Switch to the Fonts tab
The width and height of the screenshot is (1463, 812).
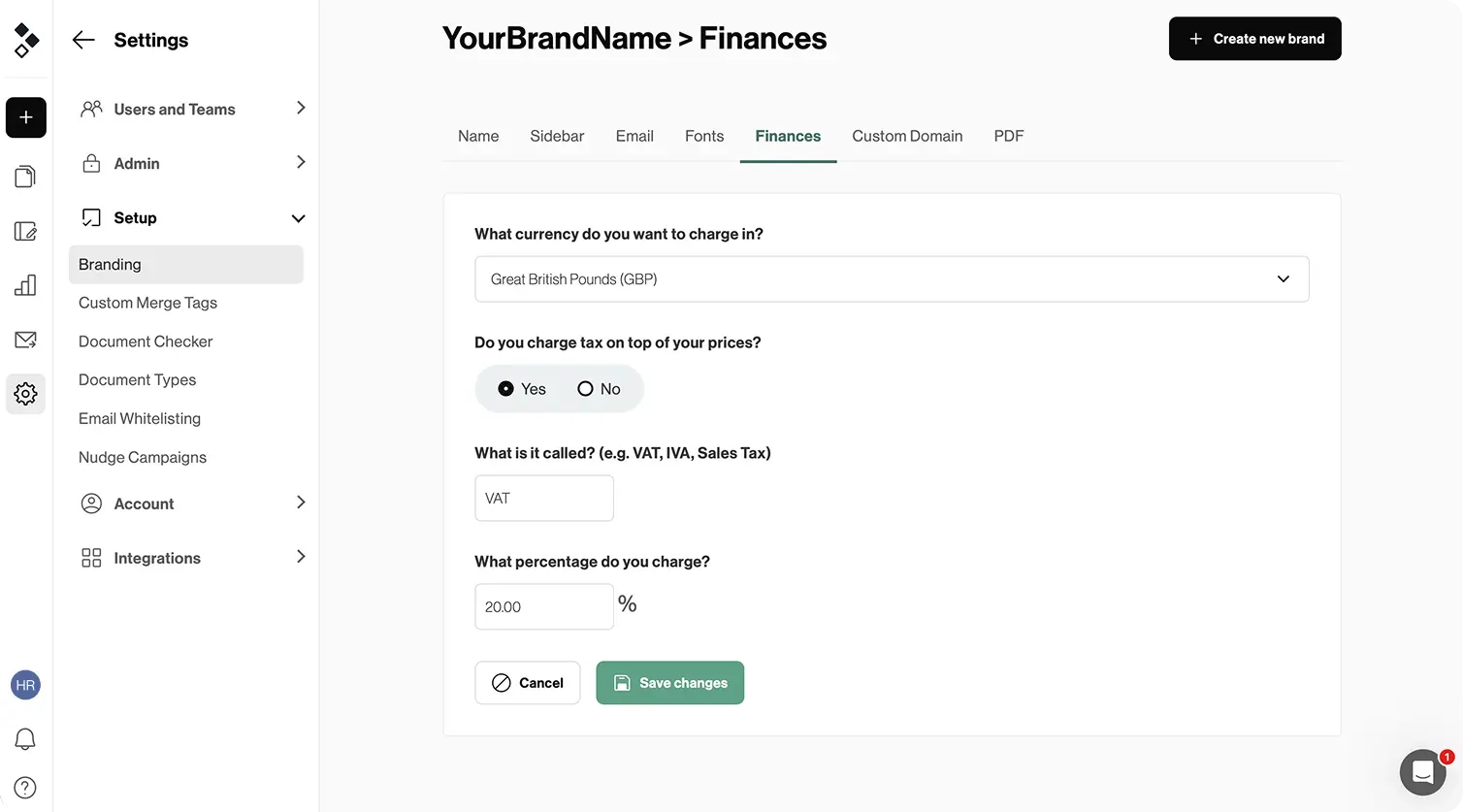[704, 137]
